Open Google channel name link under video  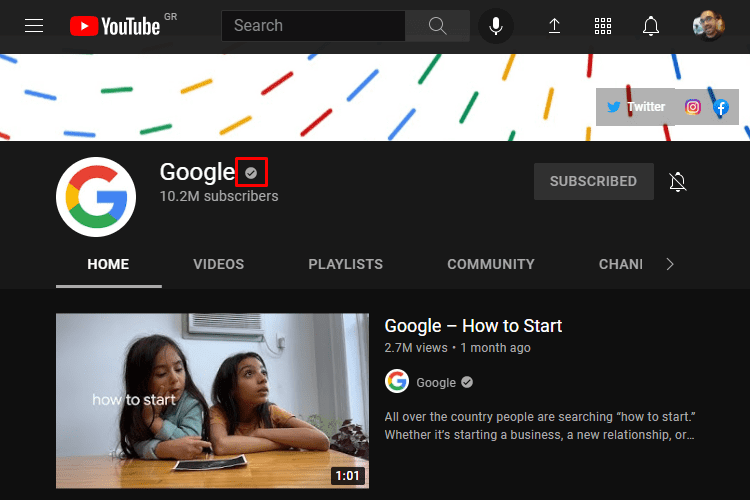[436, 382]
